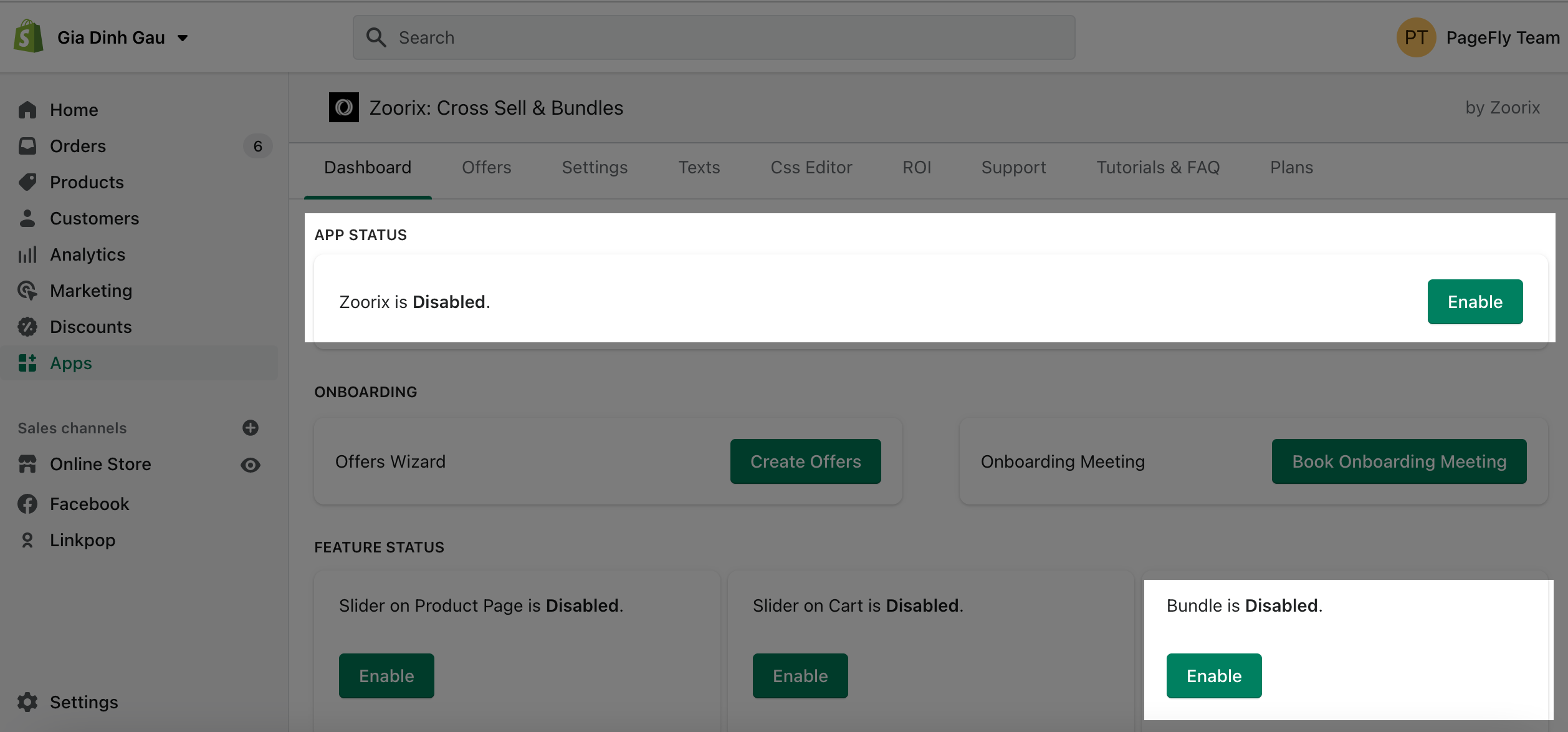Add a sales channel with plus icon
Image resolution: width=1568 pixels, height=732 pixels.
pos(251,428)
